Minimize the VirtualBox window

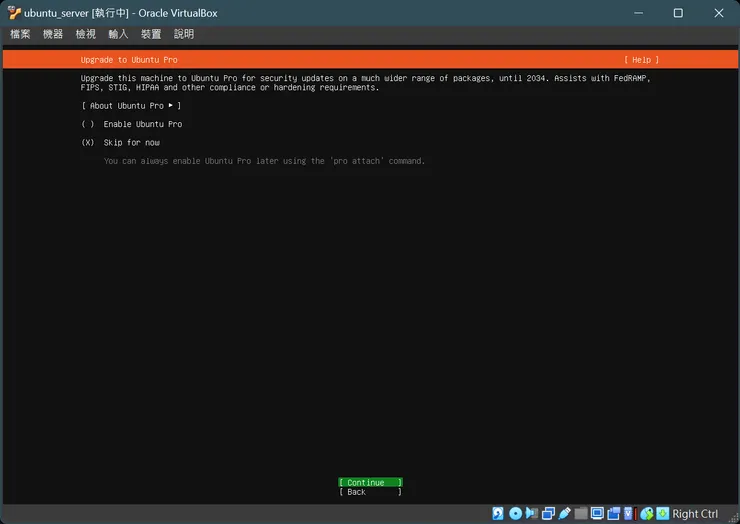(639, 13)
